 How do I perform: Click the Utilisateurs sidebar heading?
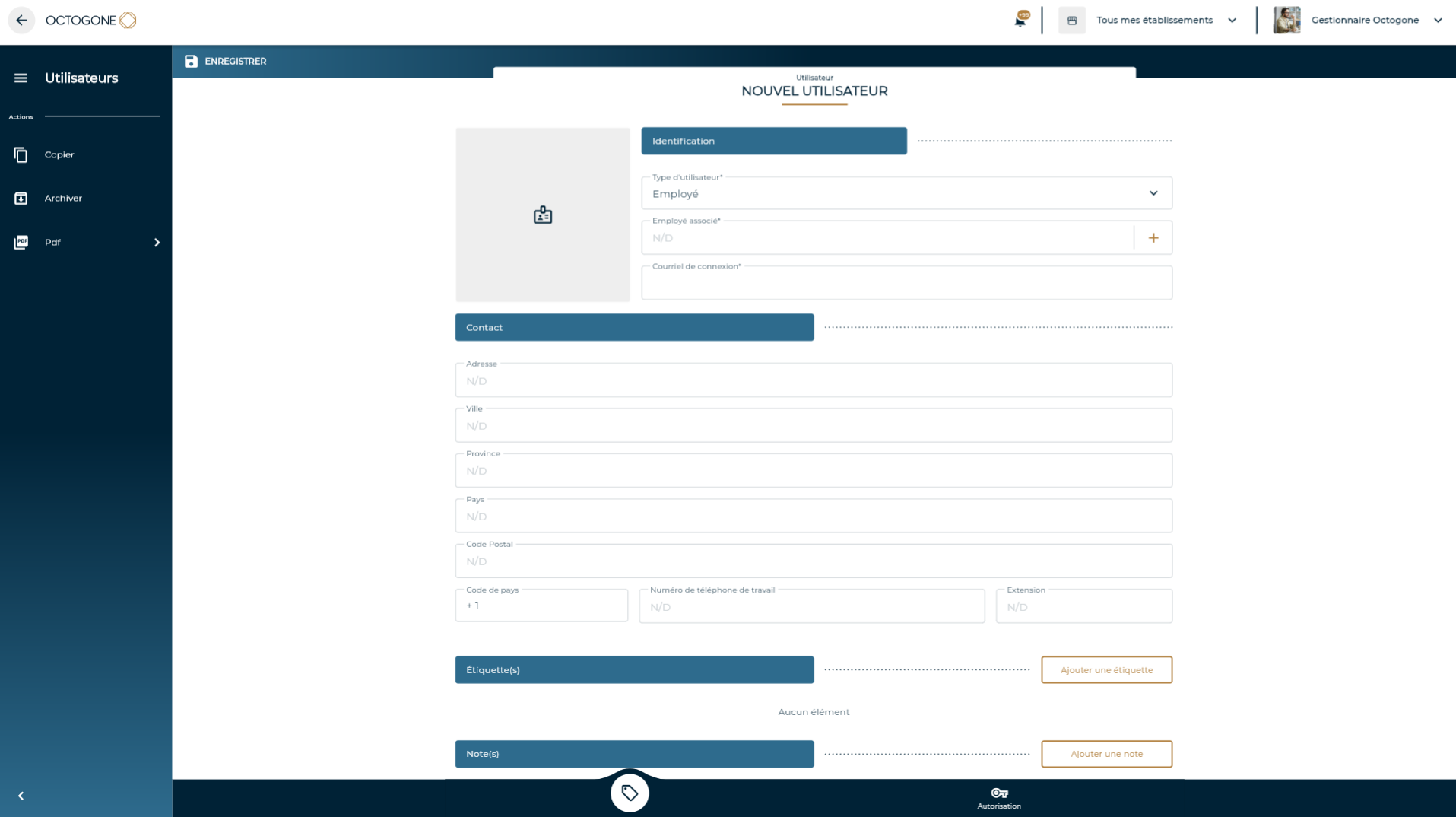click(x=81, y=78)
